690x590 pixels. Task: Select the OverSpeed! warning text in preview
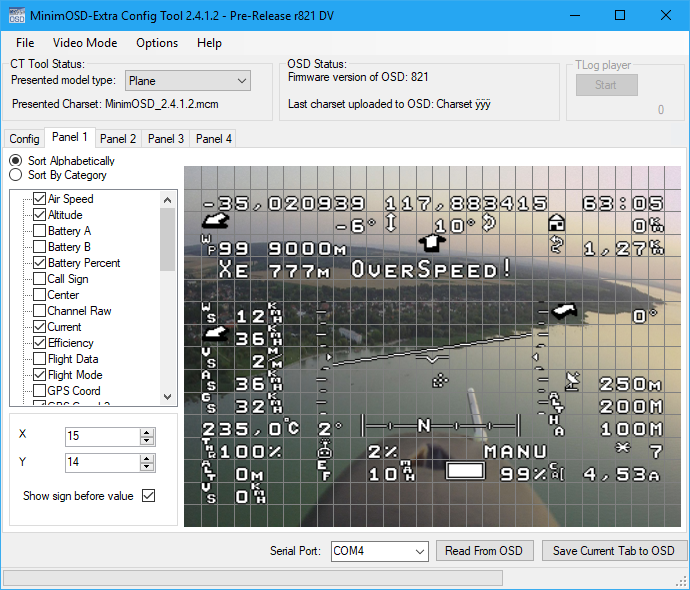click(x=431, y=270)
